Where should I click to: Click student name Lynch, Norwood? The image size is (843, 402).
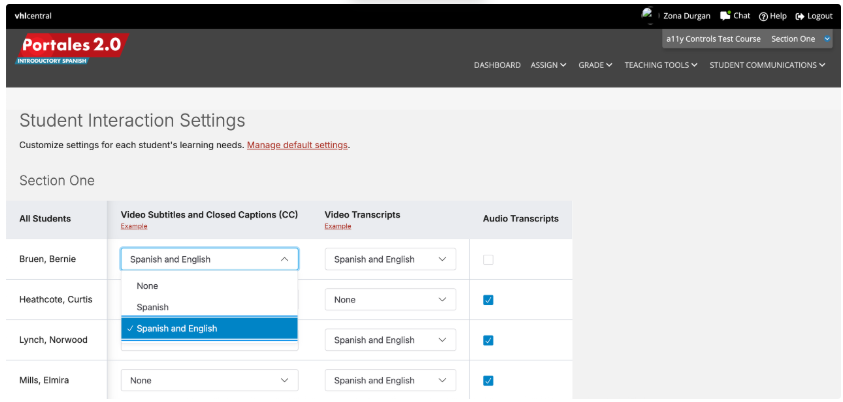pos(53,340)
